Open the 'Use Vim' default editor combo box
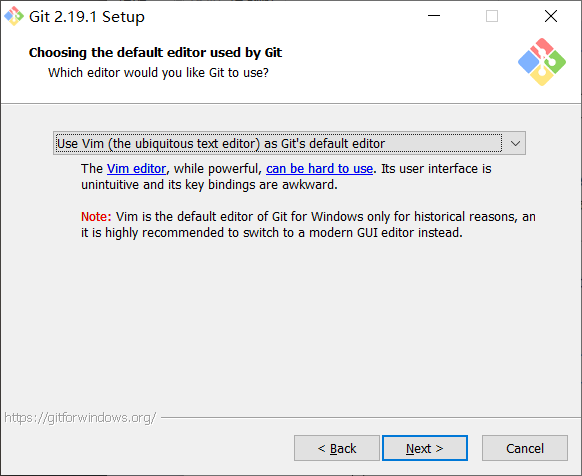 pos(289,143)
